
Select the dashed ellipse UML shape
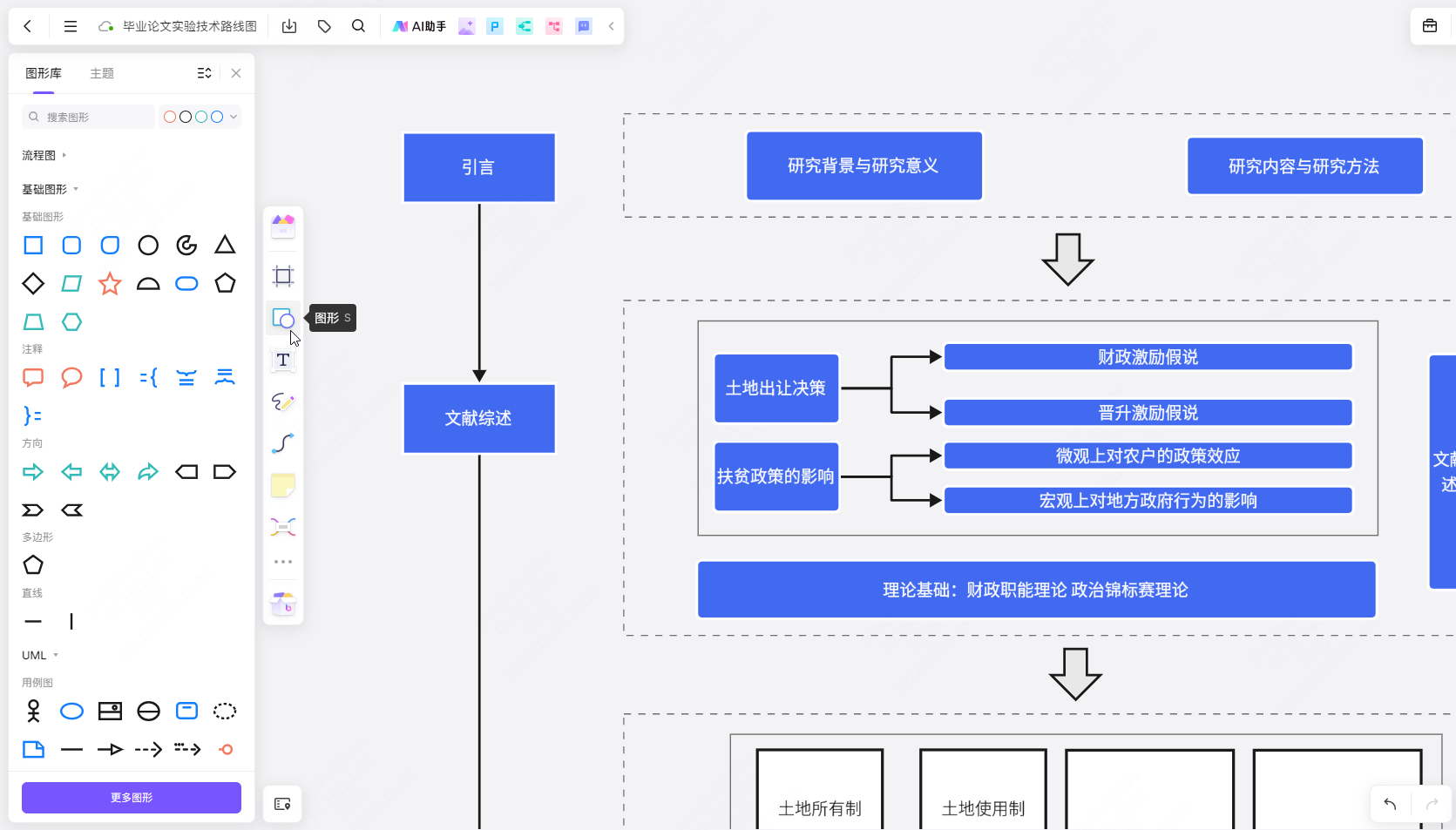click(x=225, y=712)
